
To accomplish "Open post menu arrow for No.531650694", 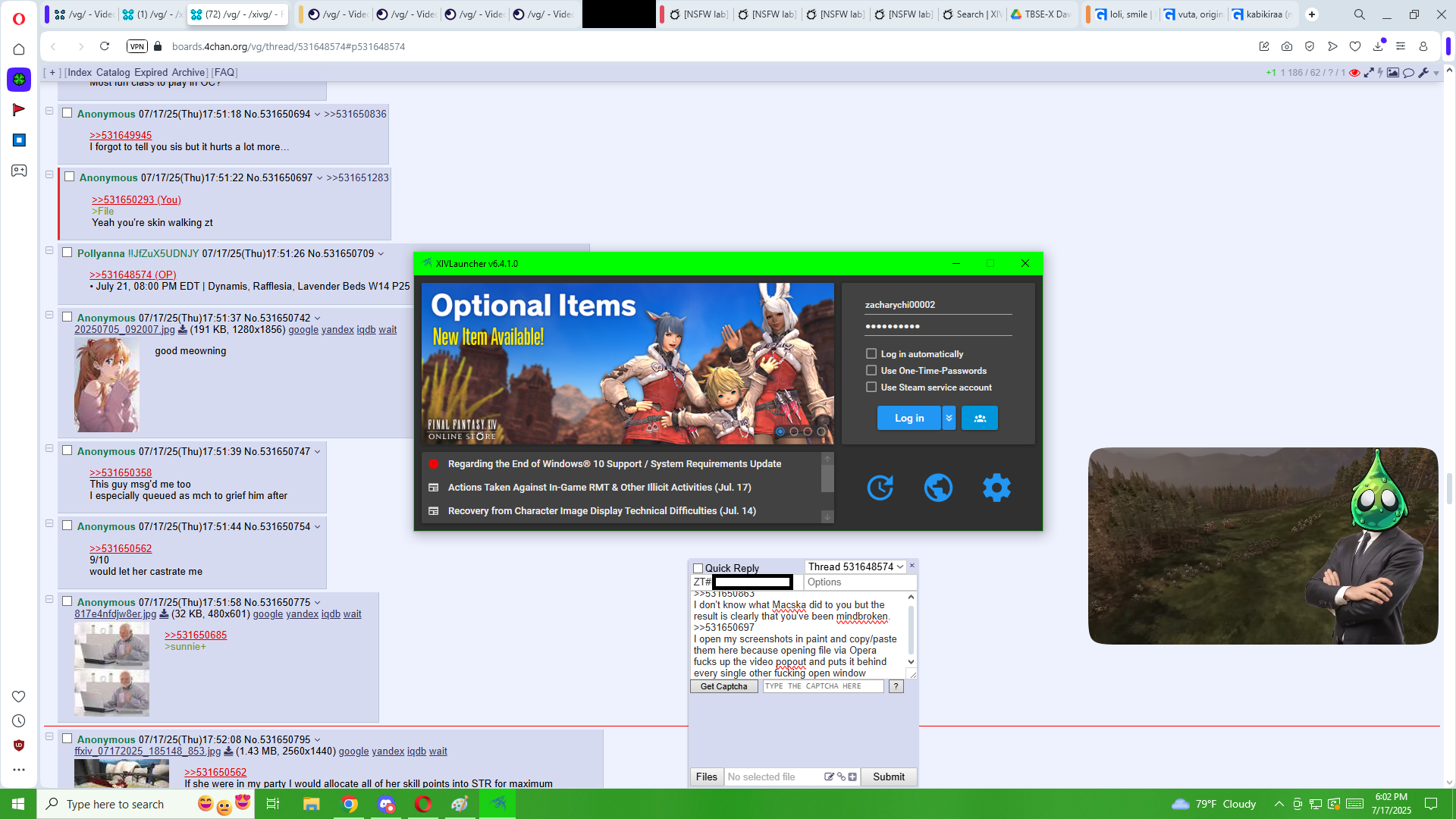I will click(x=317, y=115).
